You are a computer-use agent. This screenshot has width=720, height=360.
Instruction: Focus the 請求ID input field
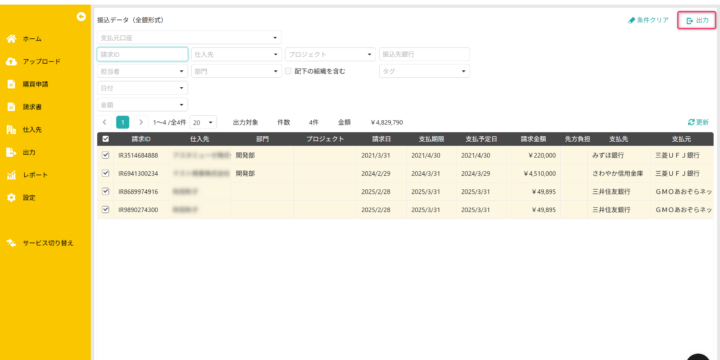(142, 54)
